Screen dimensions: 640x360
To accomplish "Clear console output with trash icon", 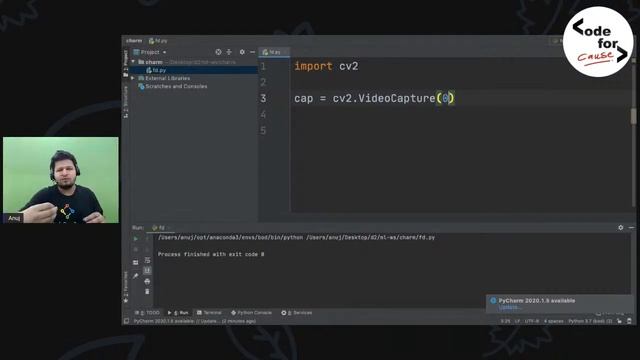I will pyautogui.click(x=147, y=291).
